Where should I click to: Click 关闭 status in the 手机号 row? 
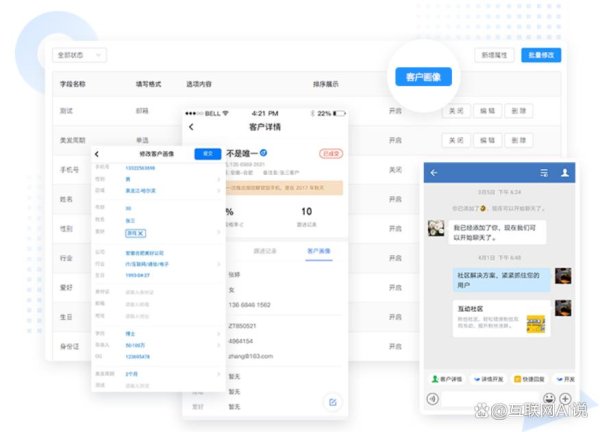click(x=395, y=170)
